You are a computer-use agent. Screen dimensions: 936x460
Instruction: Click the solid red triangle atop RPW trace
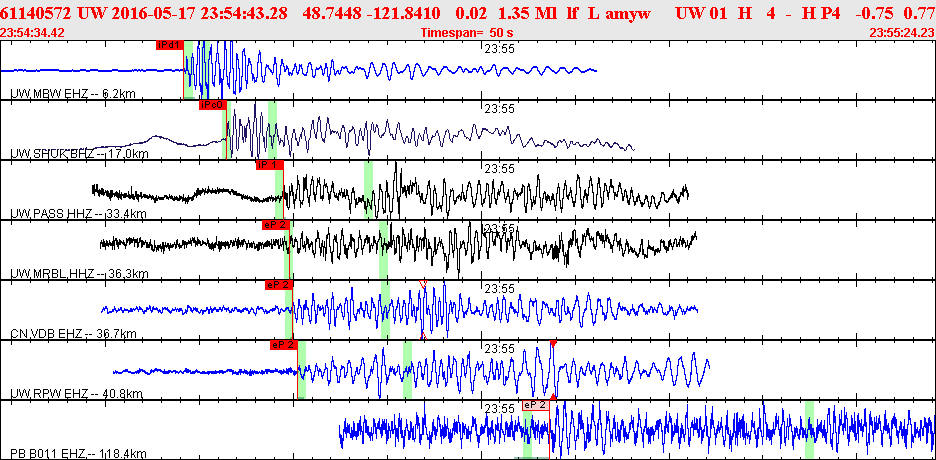click(553, 344)
